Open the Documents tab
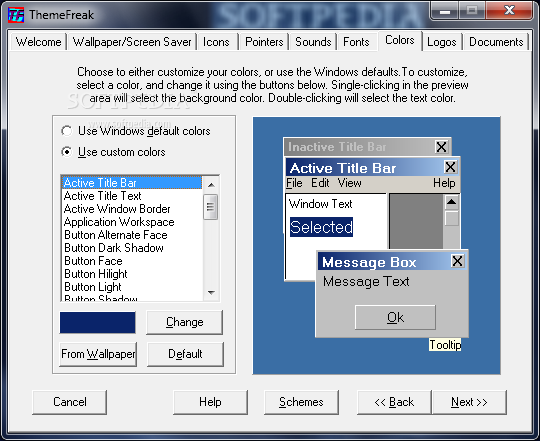540x441 pixels. [x=496, y=42]
